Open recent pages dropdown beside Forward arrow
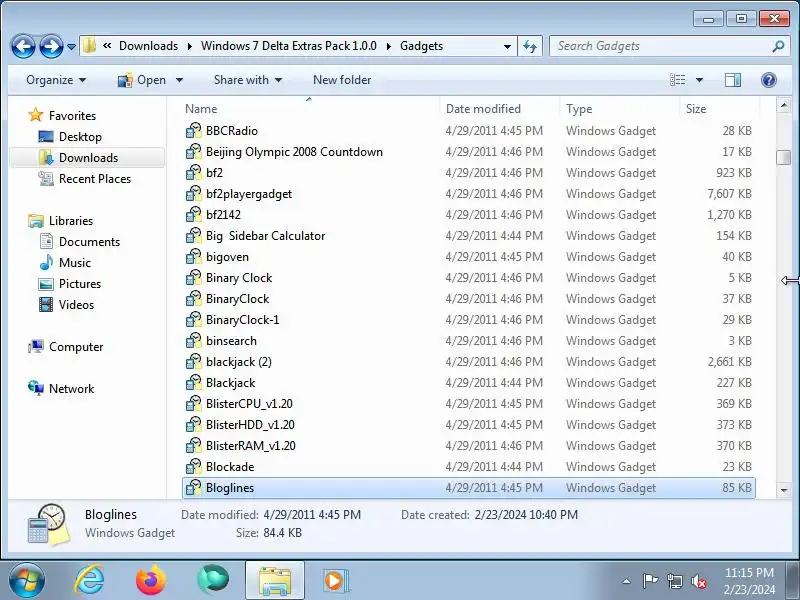 coord(71,46)
